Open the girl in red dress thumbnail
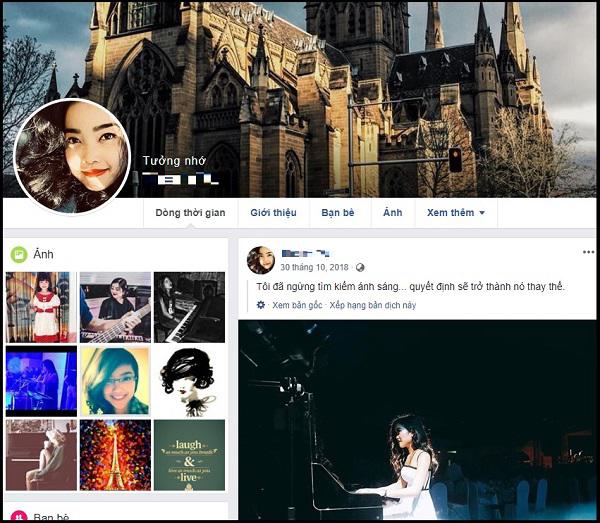 (x=41, y=307)
